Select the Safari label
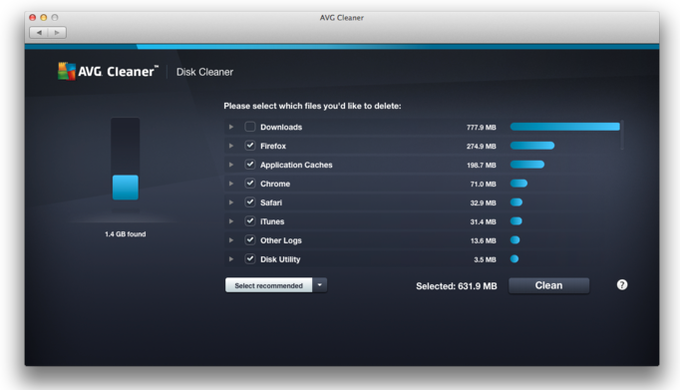 tap(271, 203)
